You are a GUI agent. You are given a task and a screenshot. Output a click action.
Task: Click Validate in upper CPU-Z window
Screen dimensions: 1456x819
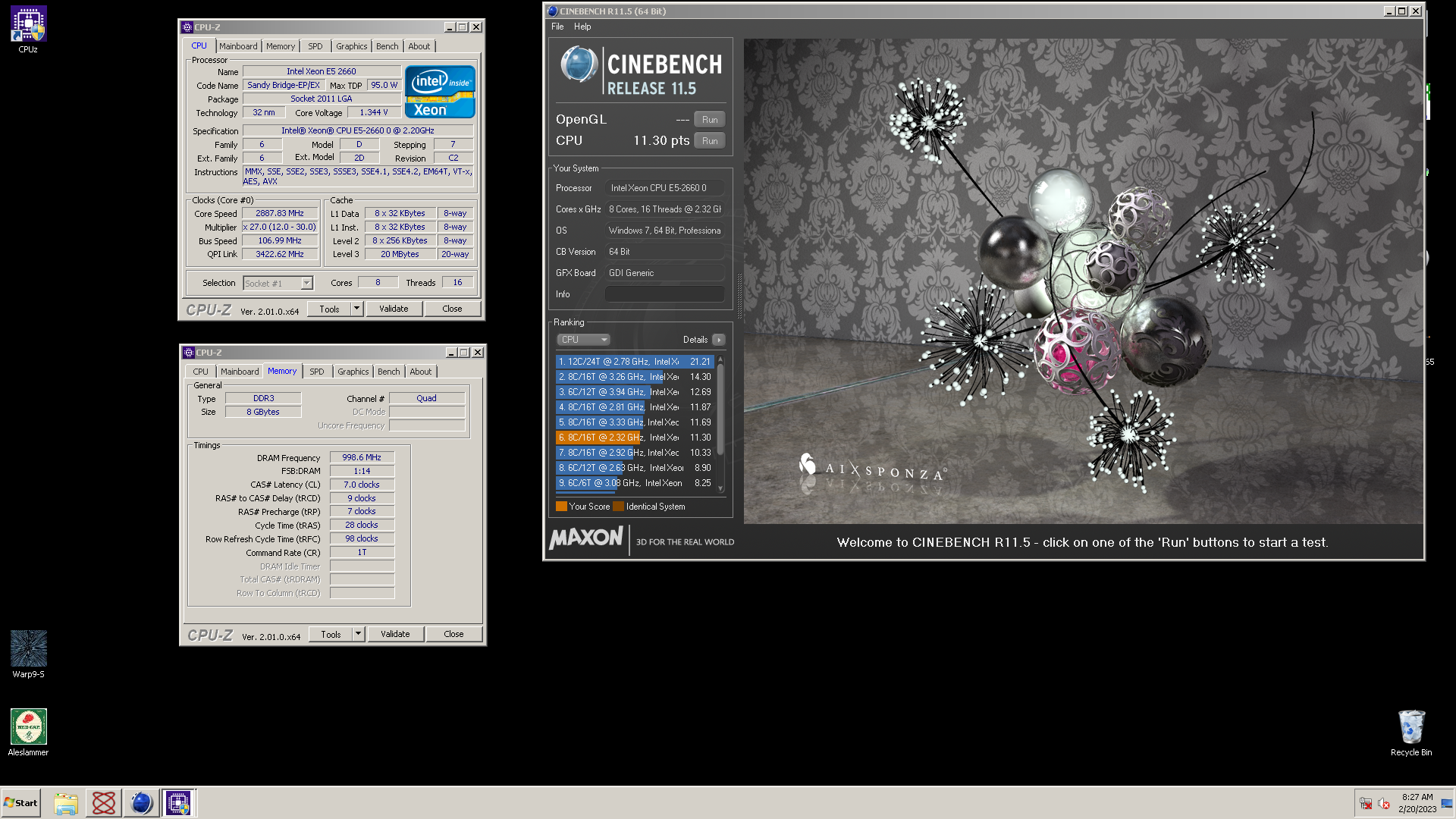394,309
